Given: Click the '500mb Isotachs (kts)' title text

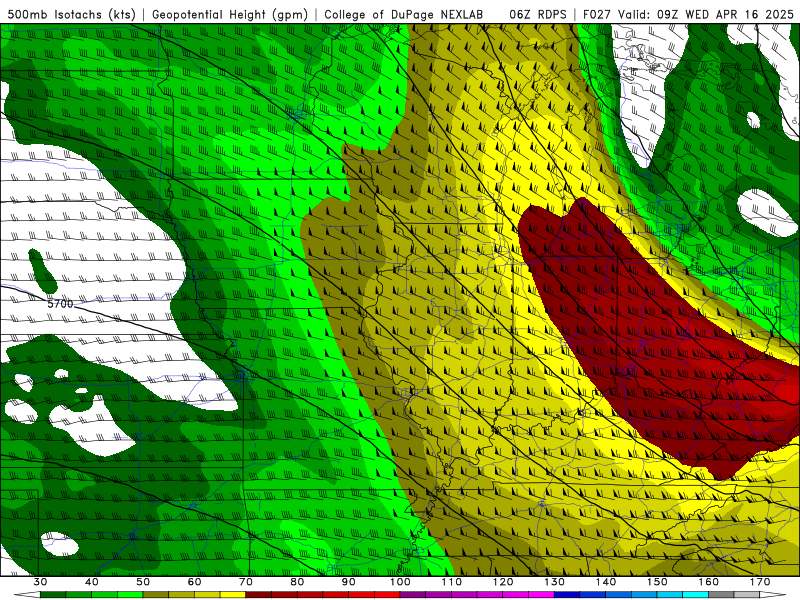Looking at the screenshot, I should pyautogui.click(x=71, y=14).
